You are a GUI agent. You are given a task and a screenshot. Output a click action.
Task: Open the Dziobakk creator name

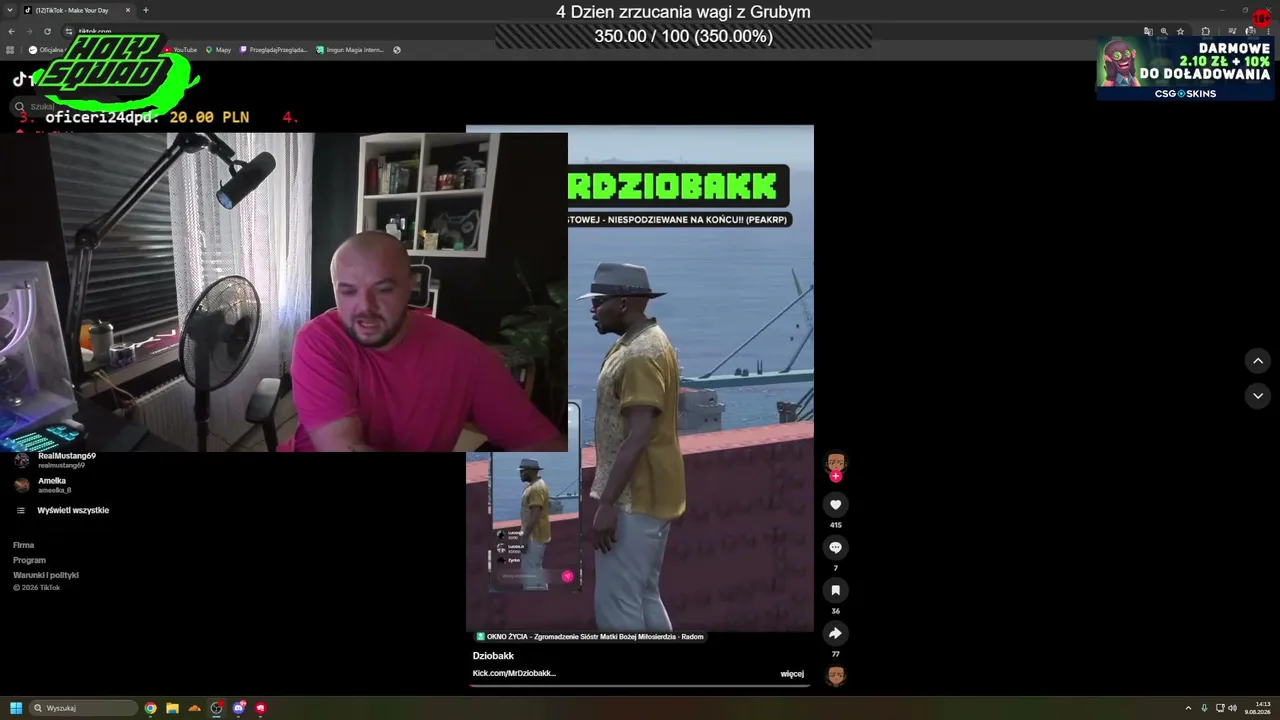pyautogui.click(x=493, y=656)
